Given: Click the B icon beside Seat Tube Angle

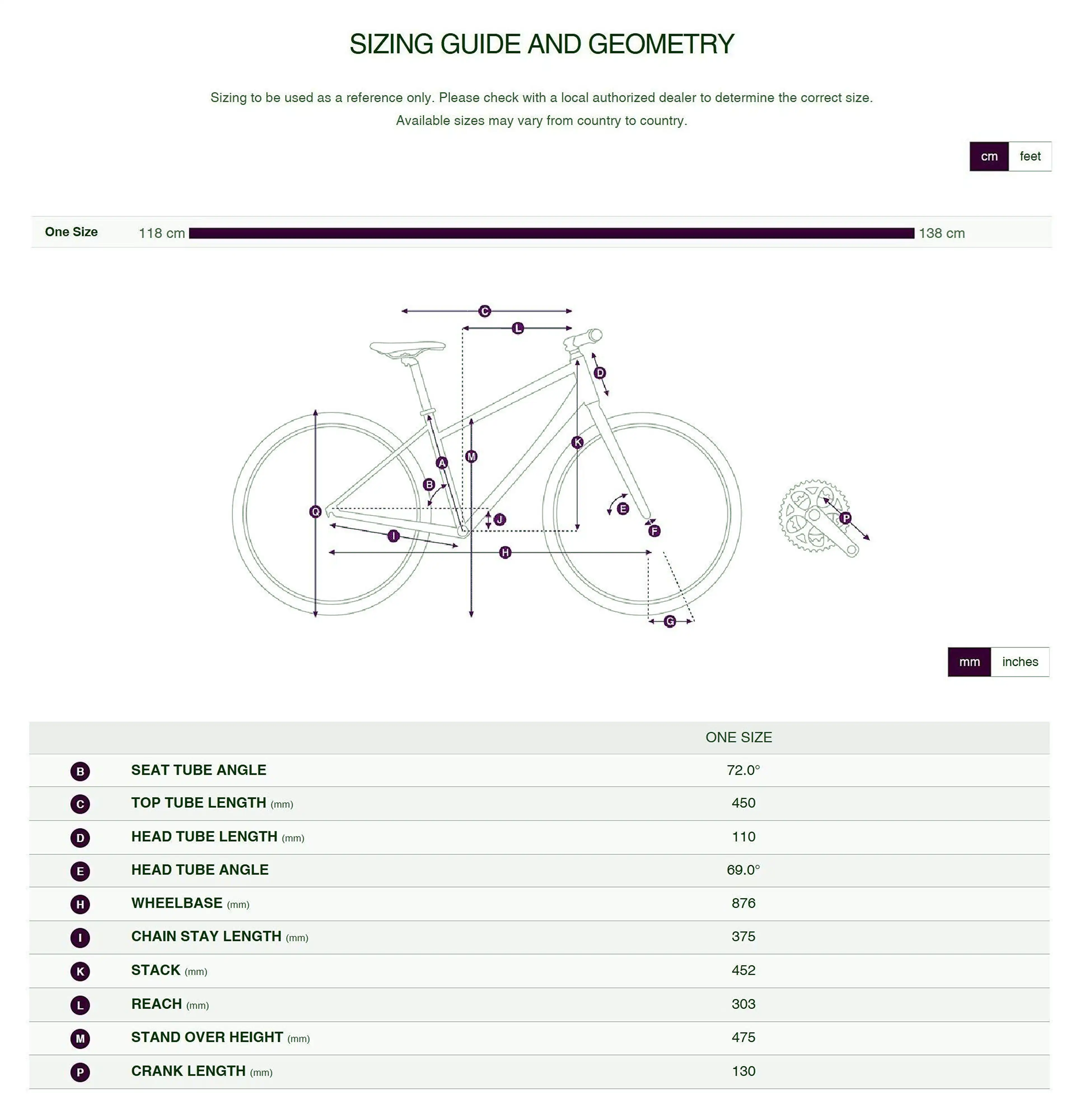Looking at the screenshot, I should click(80, 771).
